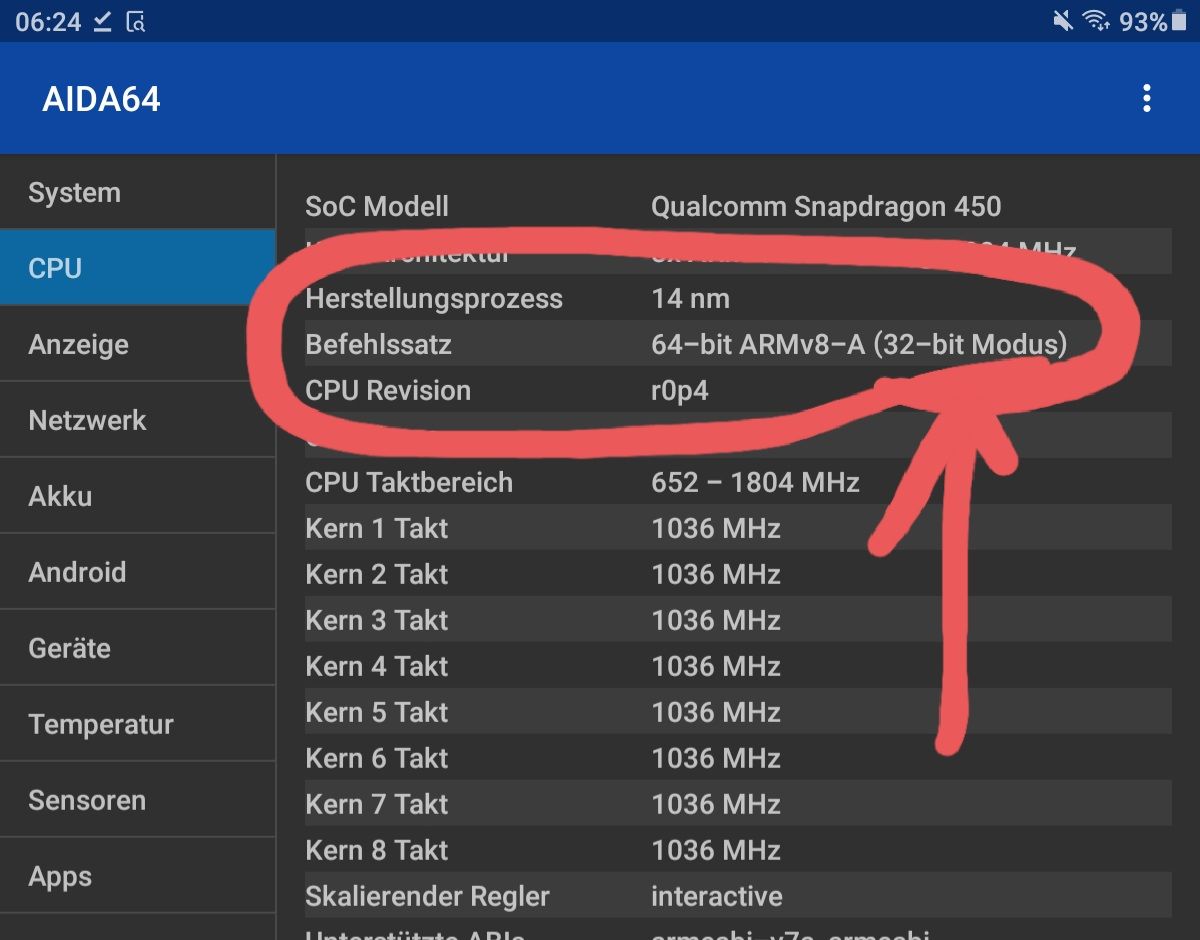This screenshot has height=940, width=1200.
Task: Tap the 06:24 clock in status bar
Action: [x=48, y=21]
